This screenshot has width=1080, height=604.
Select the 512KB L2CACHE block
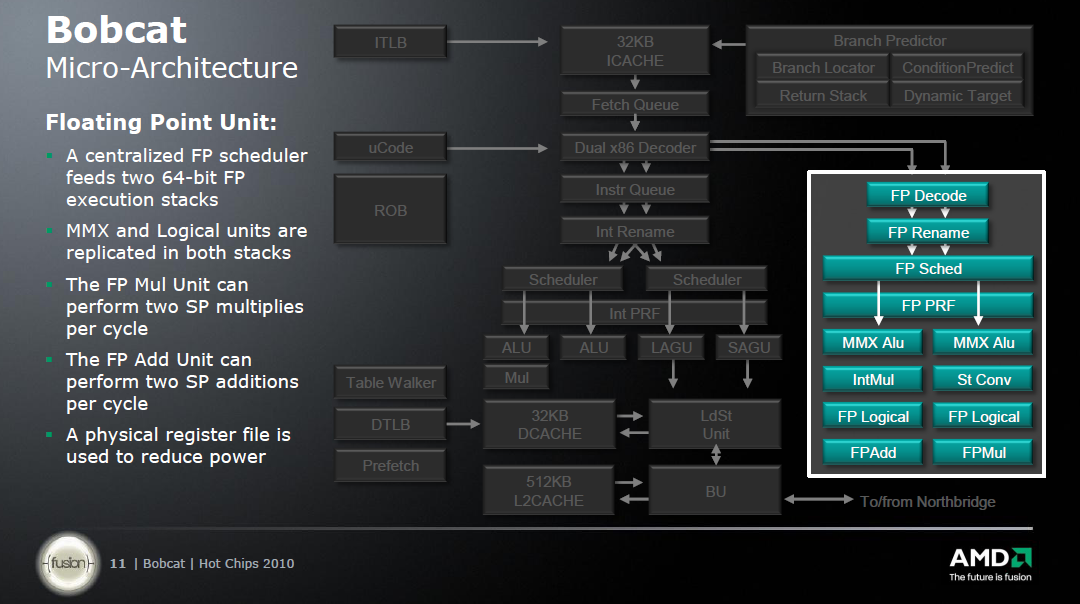click(x=547, y=491)
